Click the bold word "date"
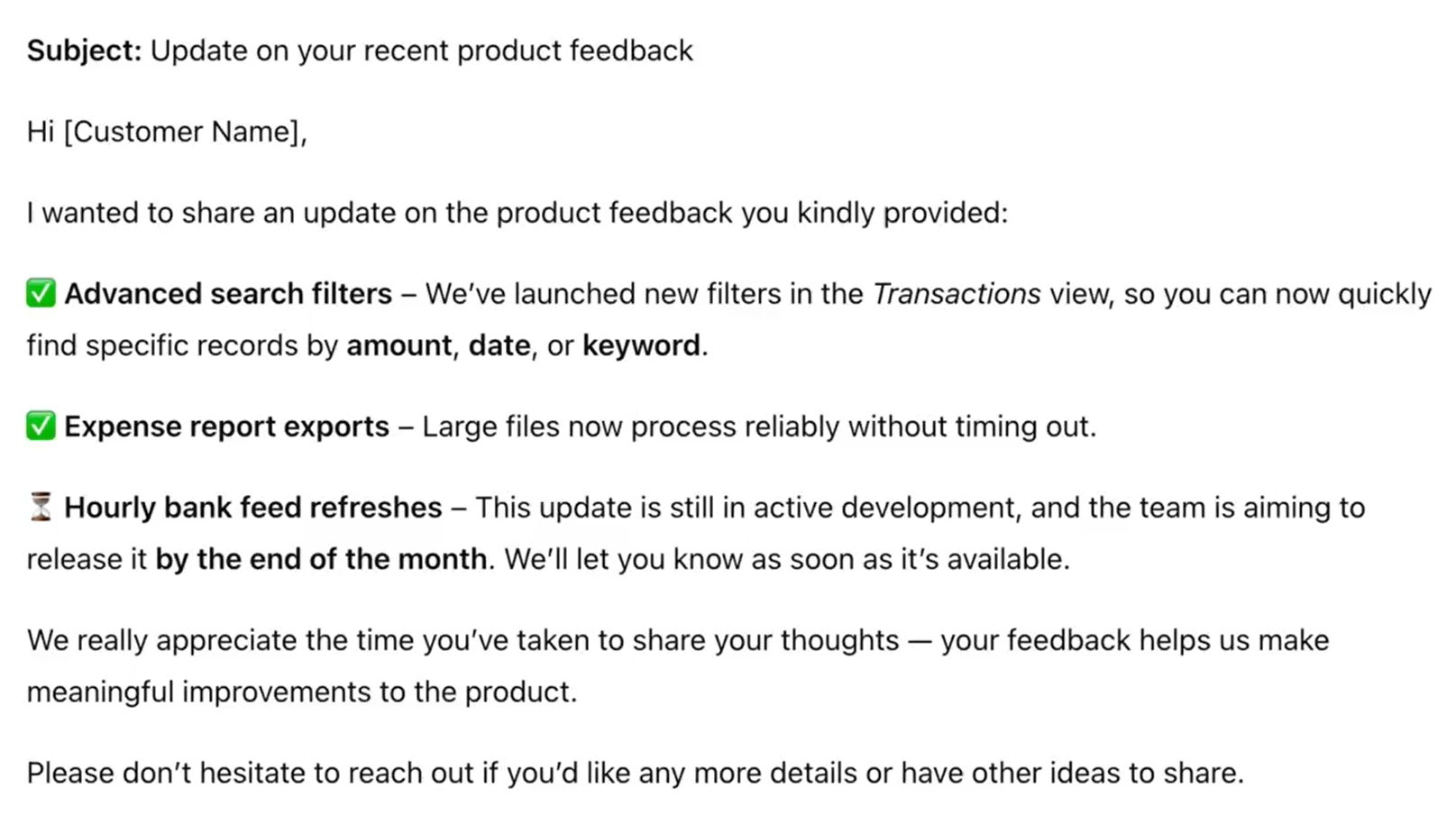This screenshot has height=816, width=1456. (x=499, y=345)
